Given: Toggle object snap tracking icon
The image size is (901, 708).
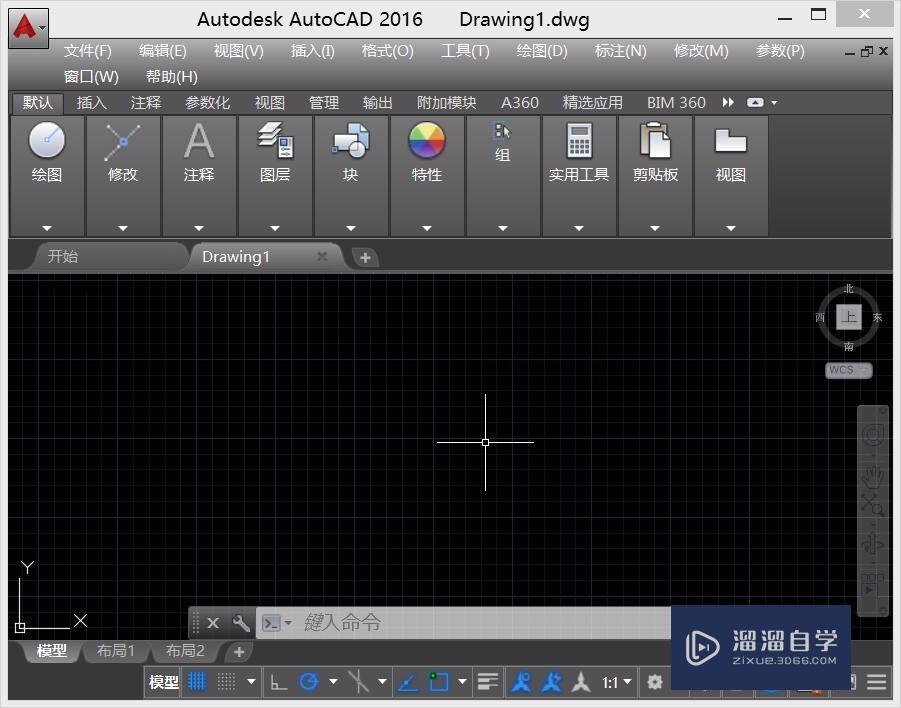Looking at the screenshot, I should [407, 682].
